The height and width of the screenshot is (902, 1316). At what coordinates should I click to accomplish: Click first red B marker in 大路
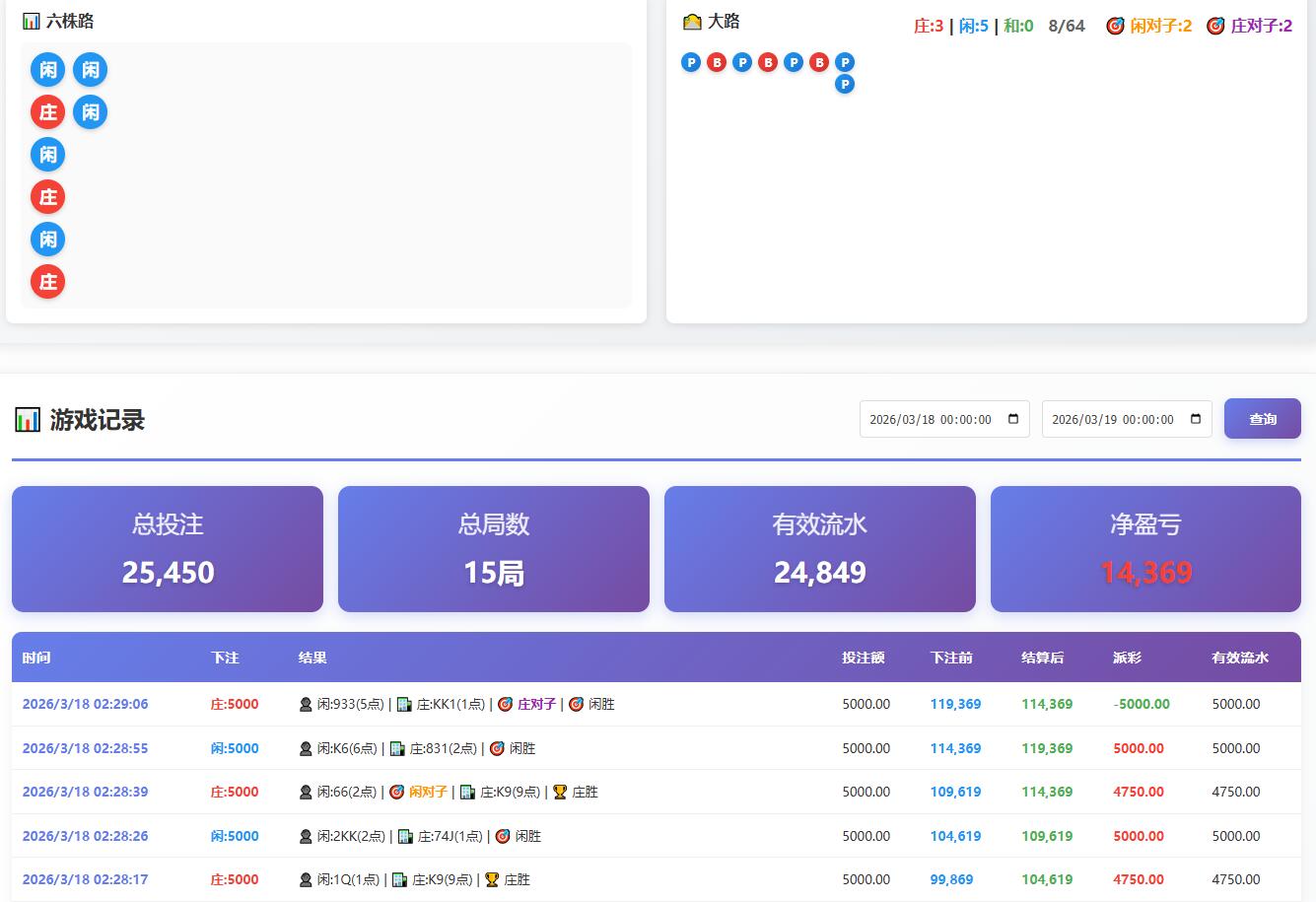tap(717, 63)
